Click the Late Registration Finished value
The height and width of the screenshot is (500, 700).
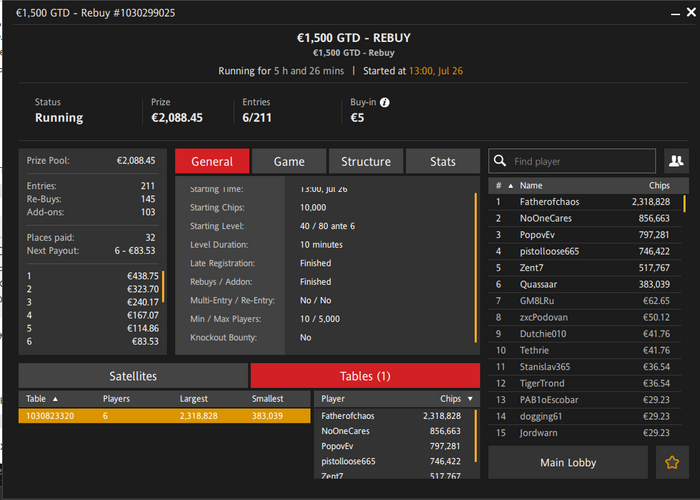(x=316, y=263)
